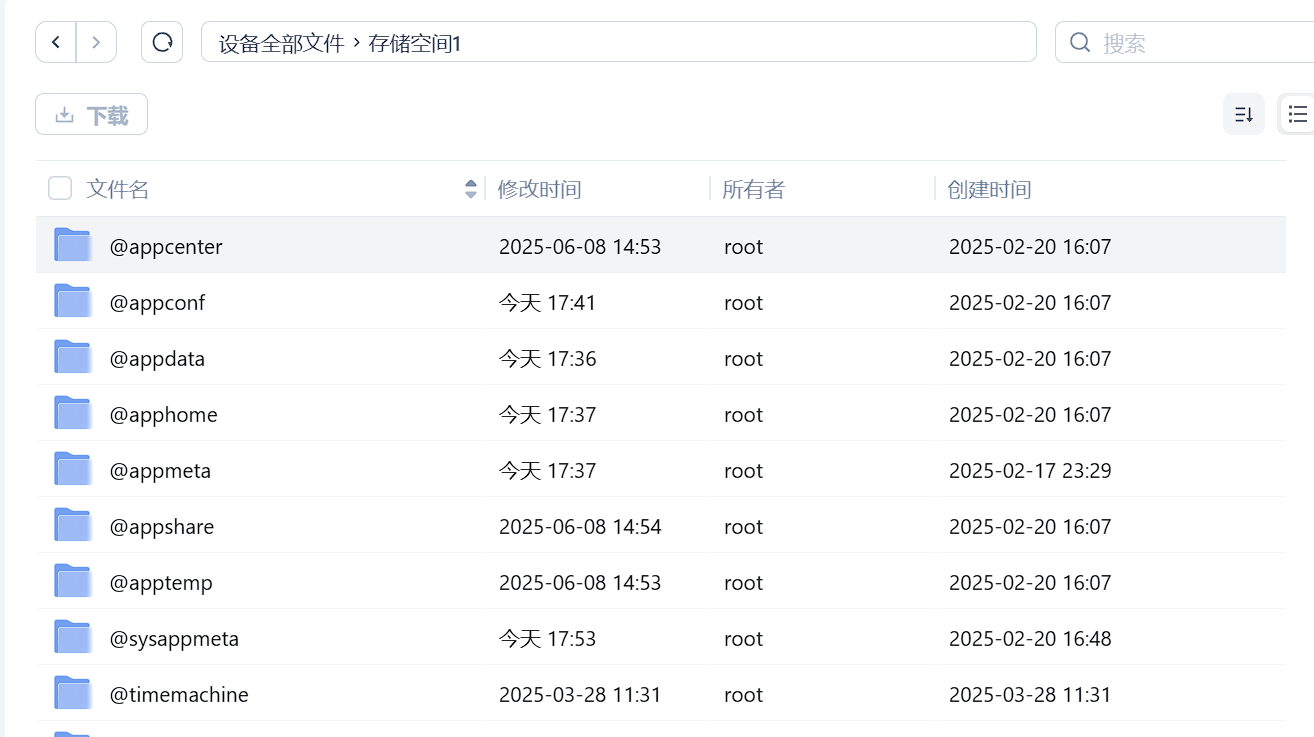
Task: Select the @appcenter file name
Action: tap(166, 246)
